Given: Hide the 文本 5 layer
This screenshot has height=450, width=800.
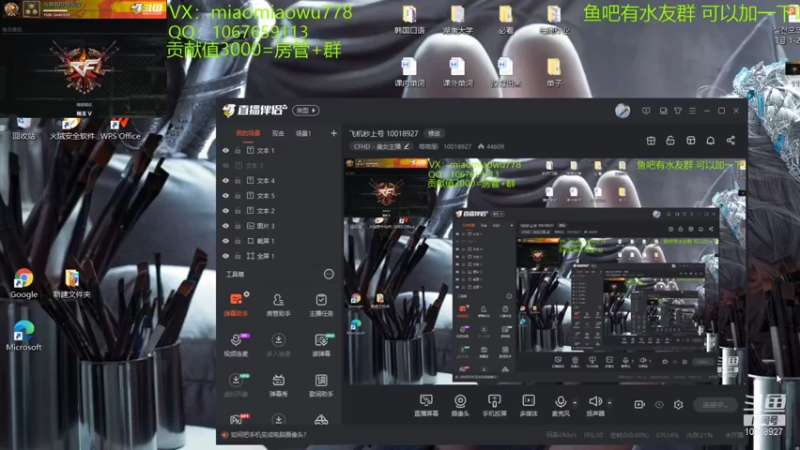Looking at the screenshot, I should [226, 195].
